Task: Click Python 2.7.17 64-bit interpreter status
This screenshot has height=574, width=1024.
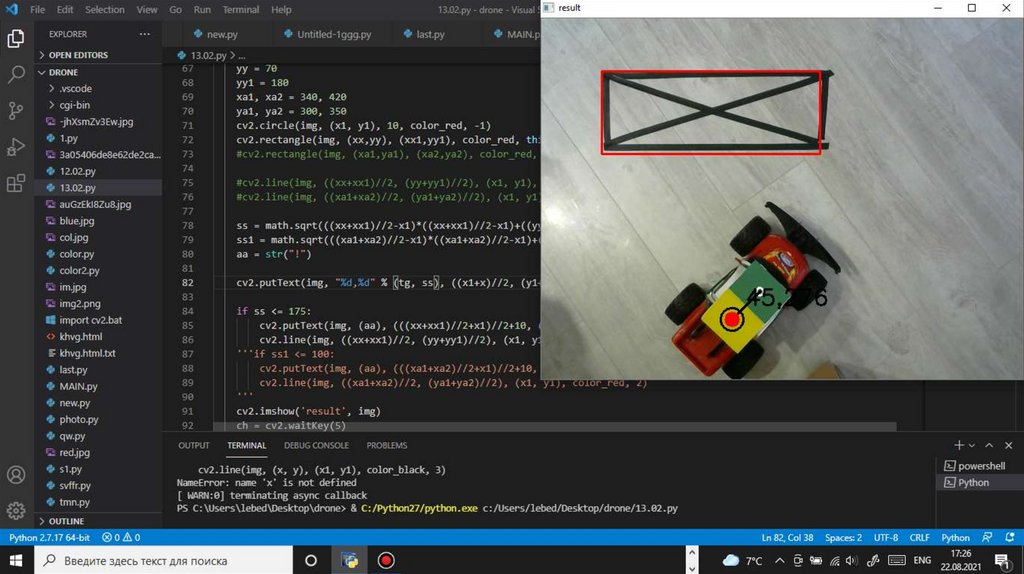Action: coord(49,537)
